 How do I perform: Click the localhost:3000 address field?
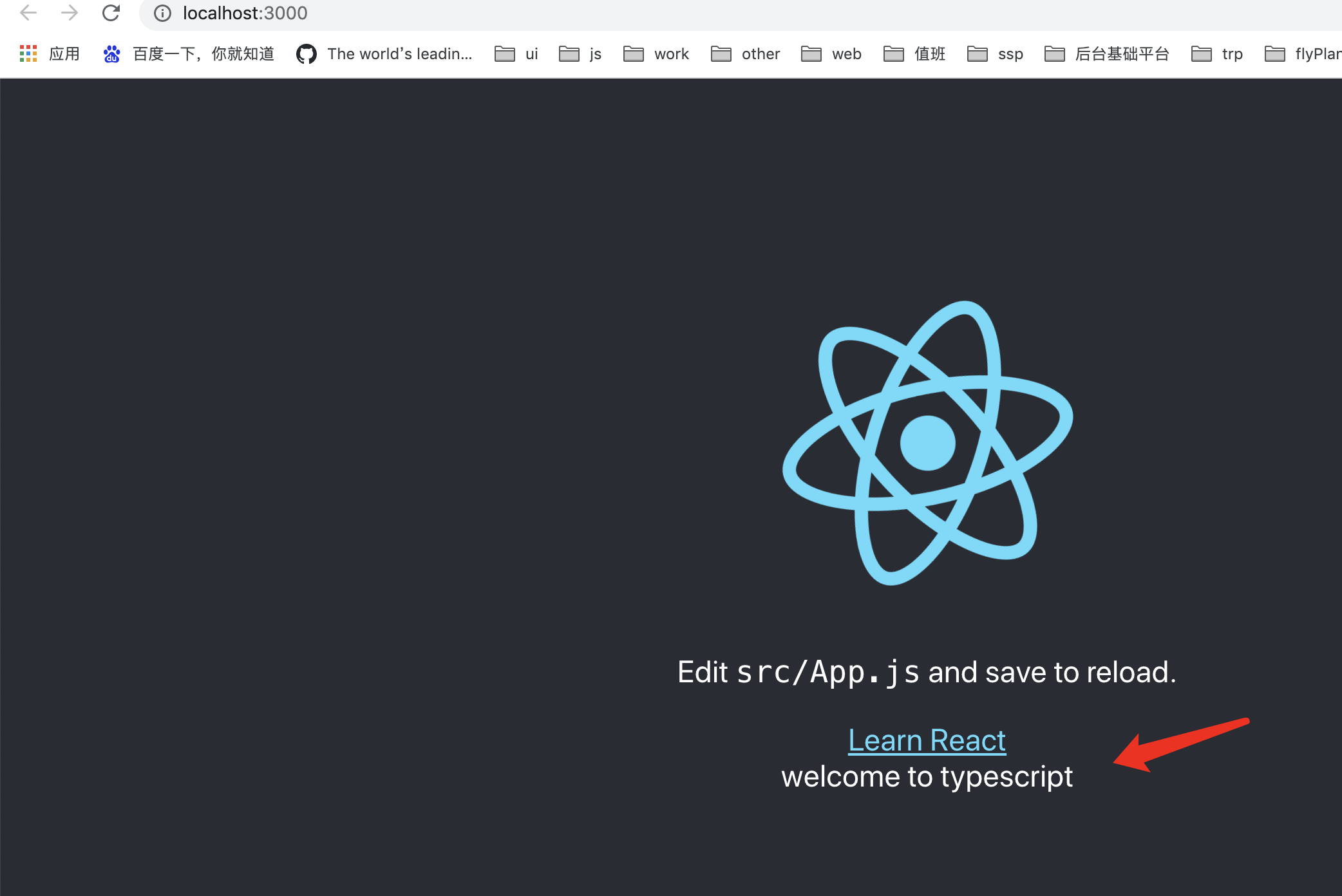coord(245,13)
